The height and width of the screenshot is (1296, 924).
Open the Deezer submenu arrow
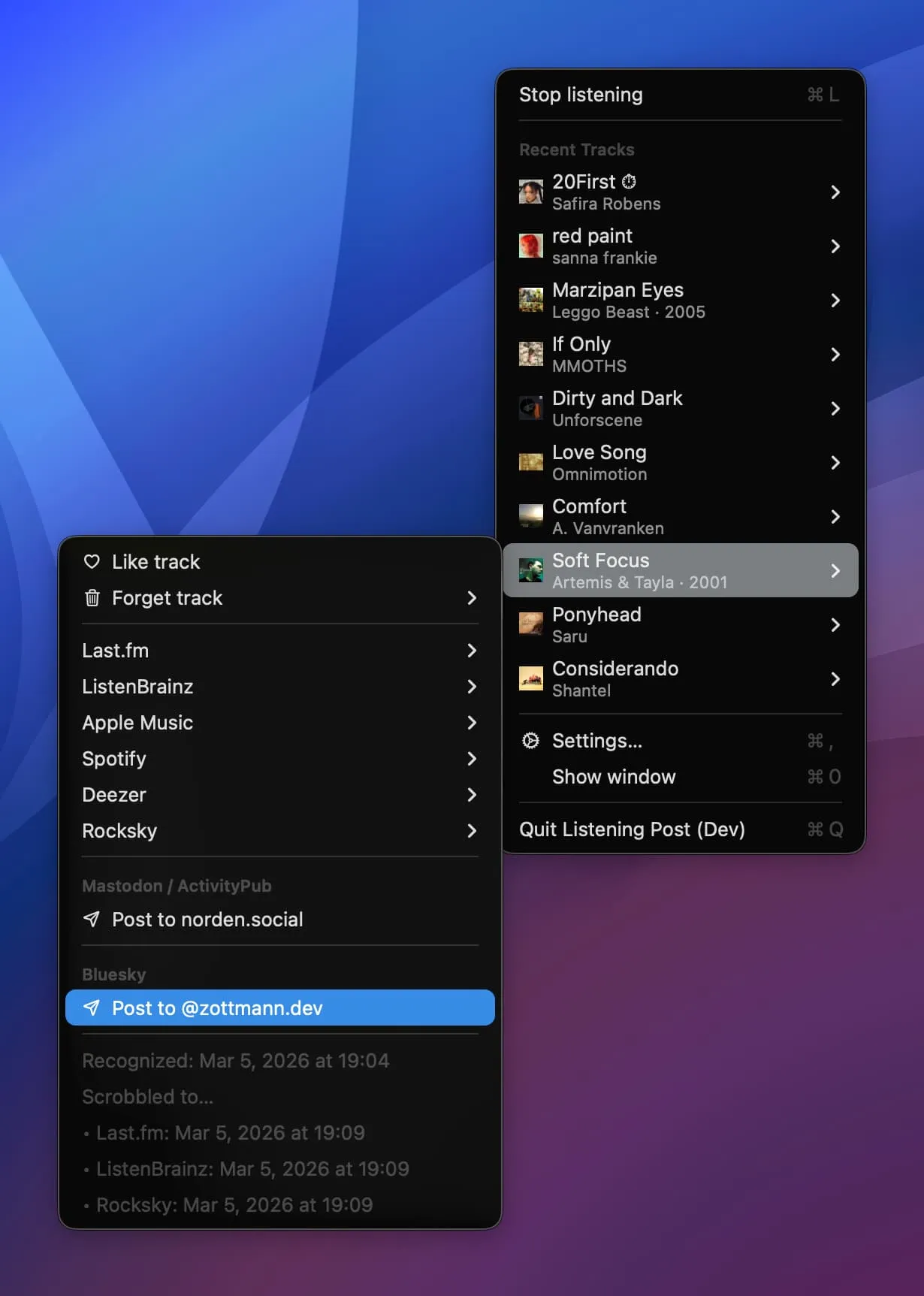coord(472,795)
